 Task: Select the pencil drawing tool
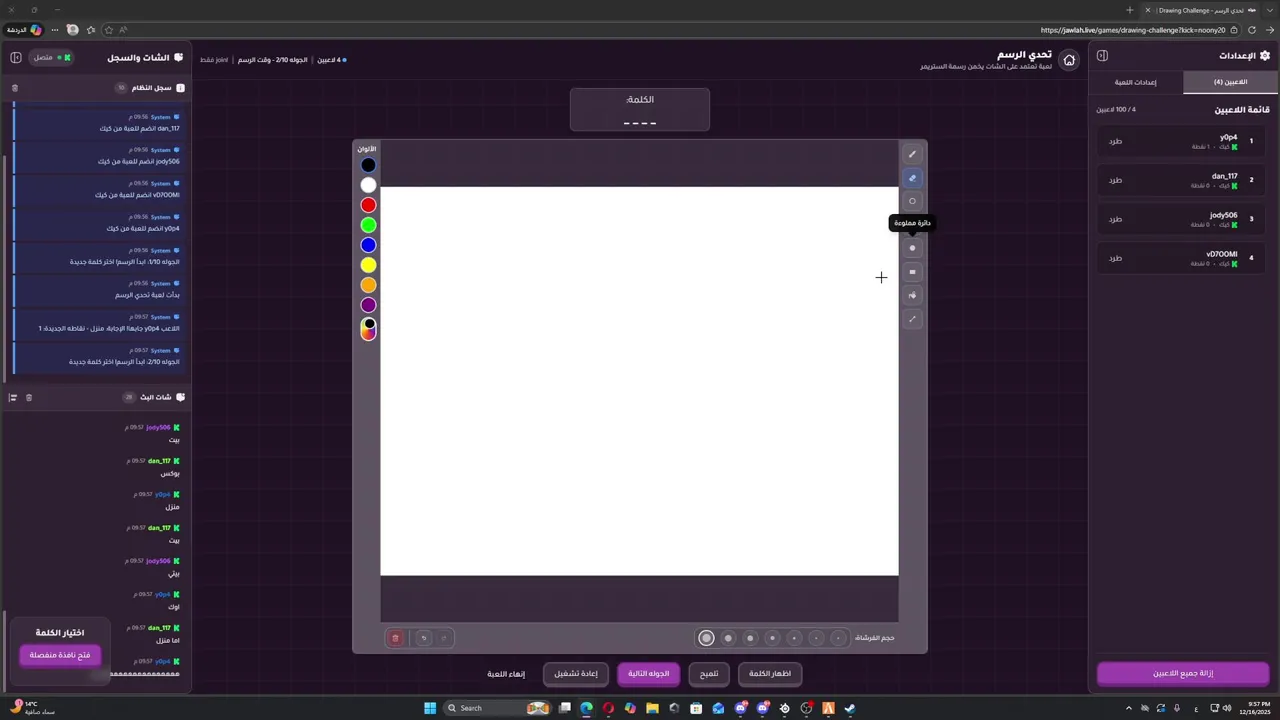pos(912,154)
